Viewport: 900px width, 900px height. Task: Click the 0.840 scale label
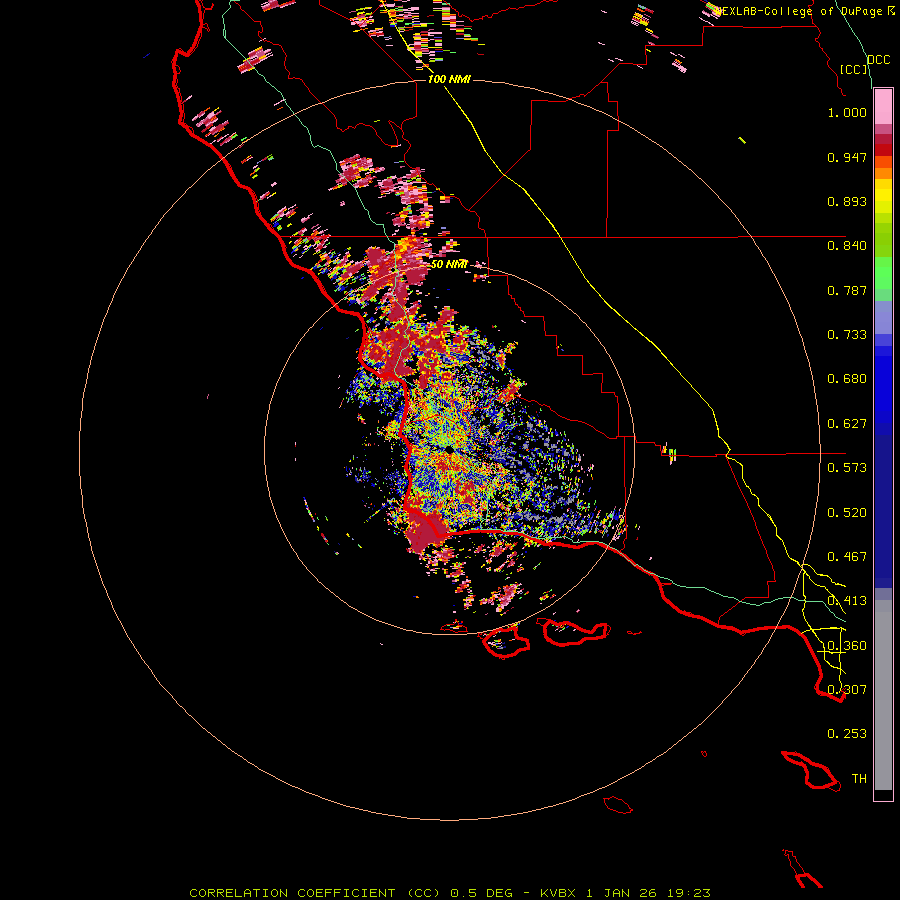pos(847,246)
